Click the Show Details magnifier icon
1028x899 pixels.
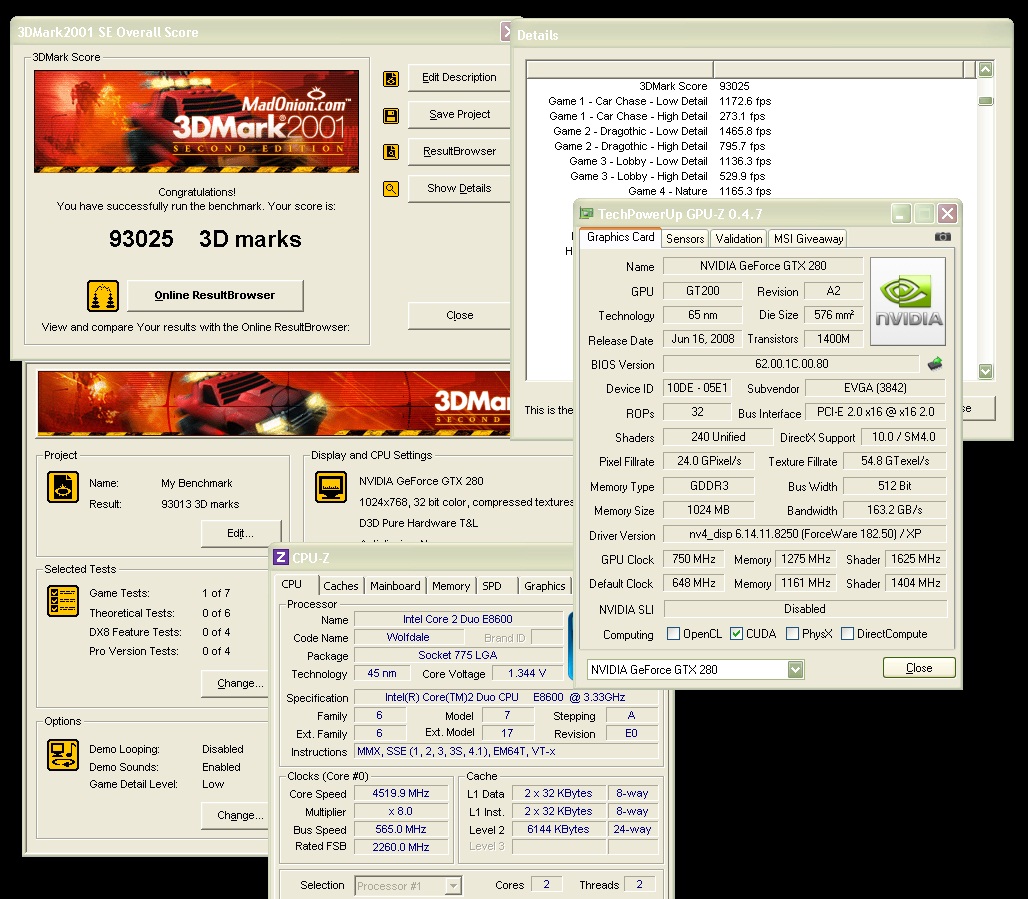[391, 188]
